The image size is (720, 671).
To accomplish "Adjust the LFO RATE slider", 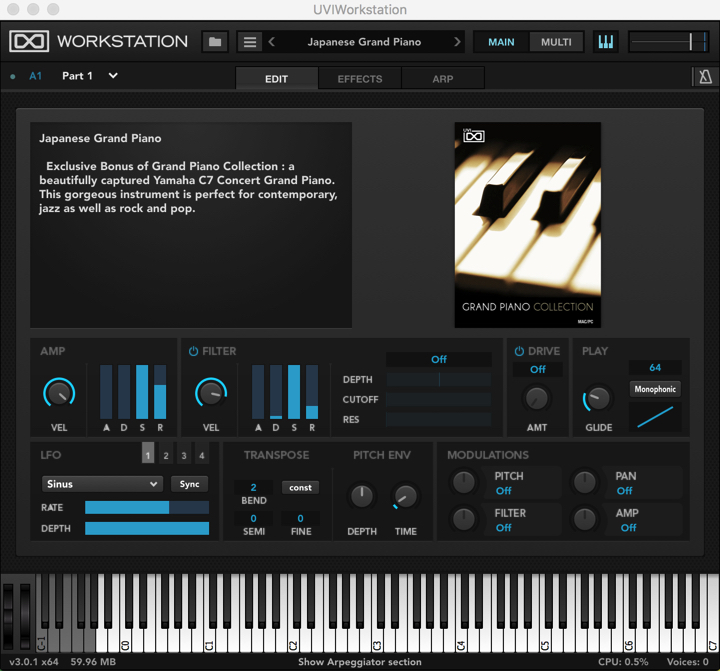I will click(x=147, y=507).
